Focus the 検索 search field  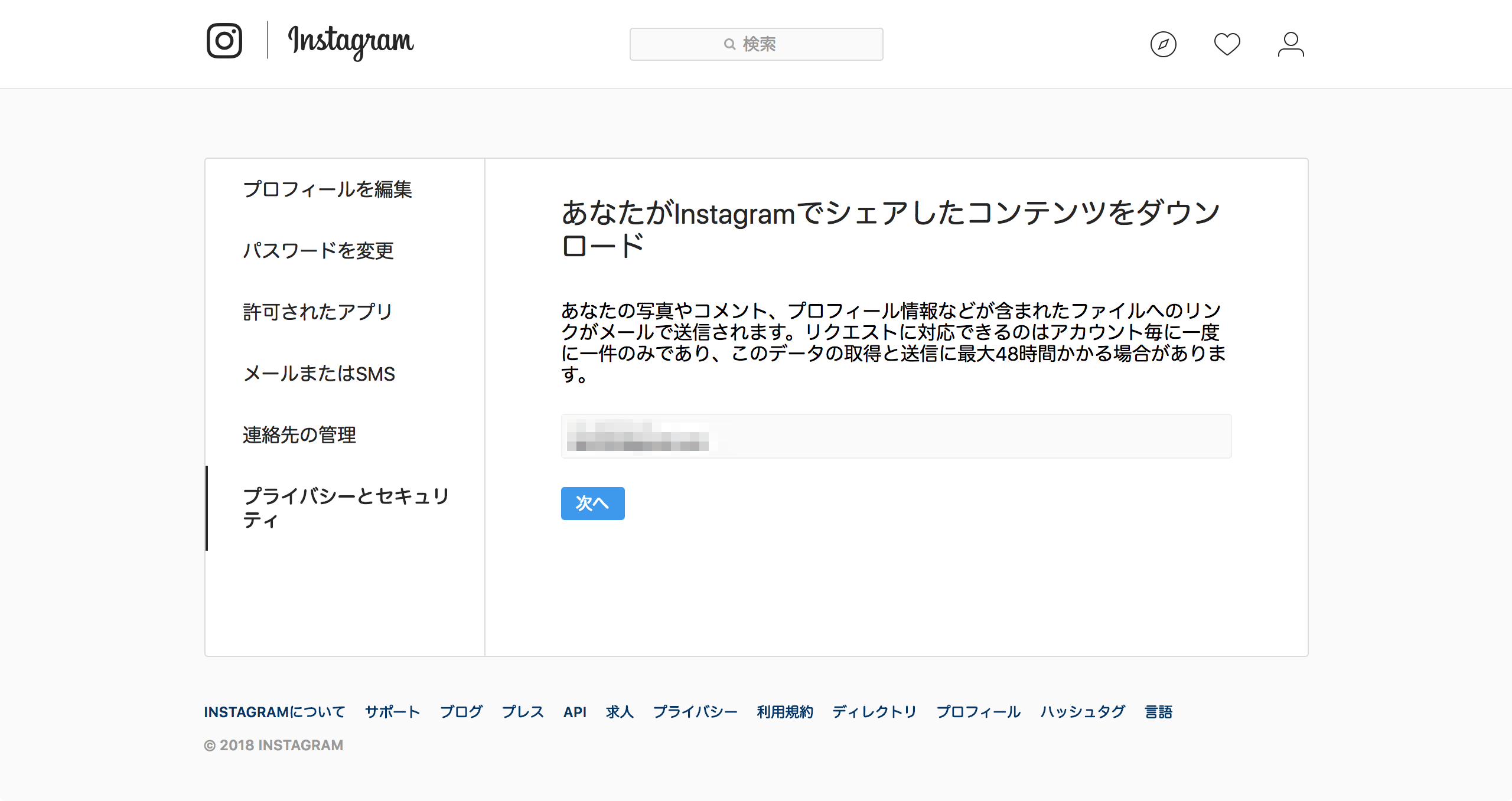click(756, 44)
